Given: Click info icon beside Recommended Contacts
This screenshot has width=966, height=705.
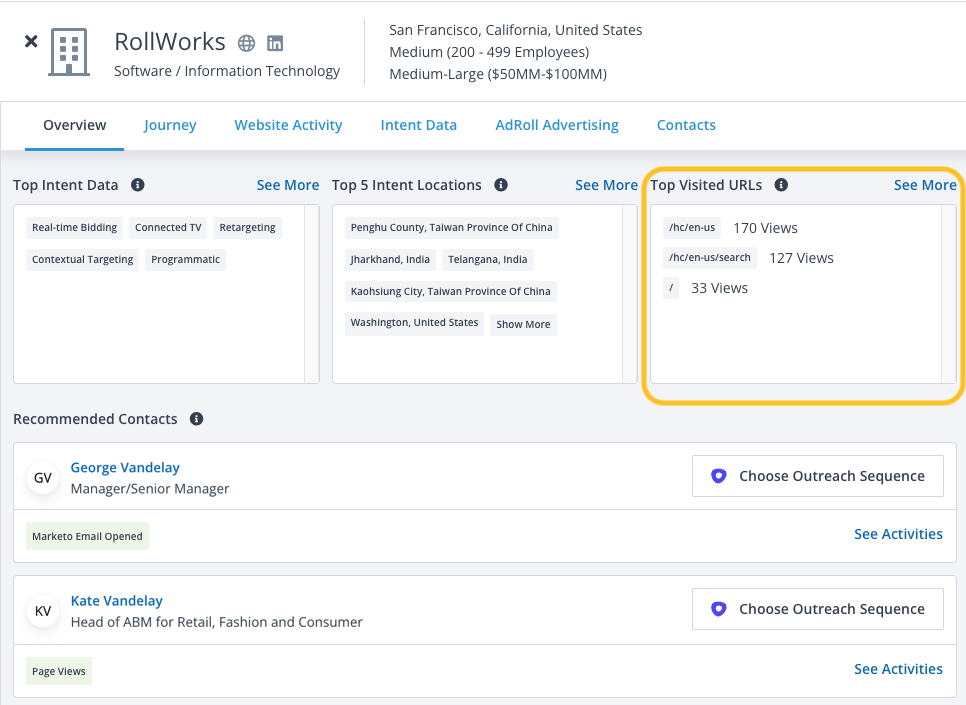Looking at the screenshot, I should pos(197,419).
